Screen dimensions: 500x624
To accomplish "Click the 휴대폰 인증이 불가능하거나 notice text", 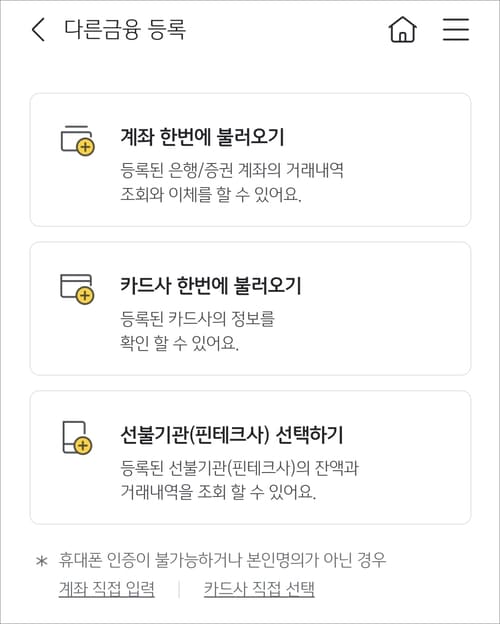I will (x=222, y=560).
